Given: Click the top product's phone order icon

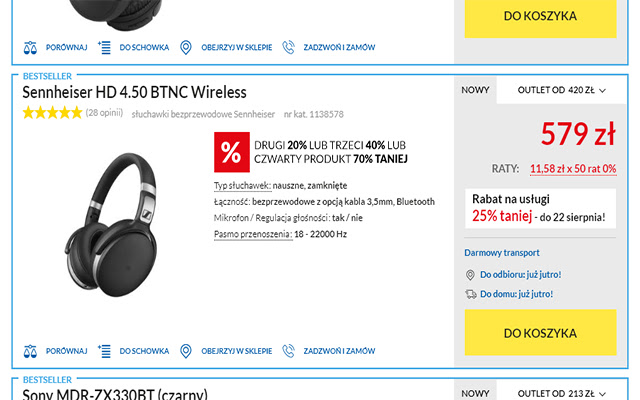Looking at the screenshot, I should pos(289,47).
